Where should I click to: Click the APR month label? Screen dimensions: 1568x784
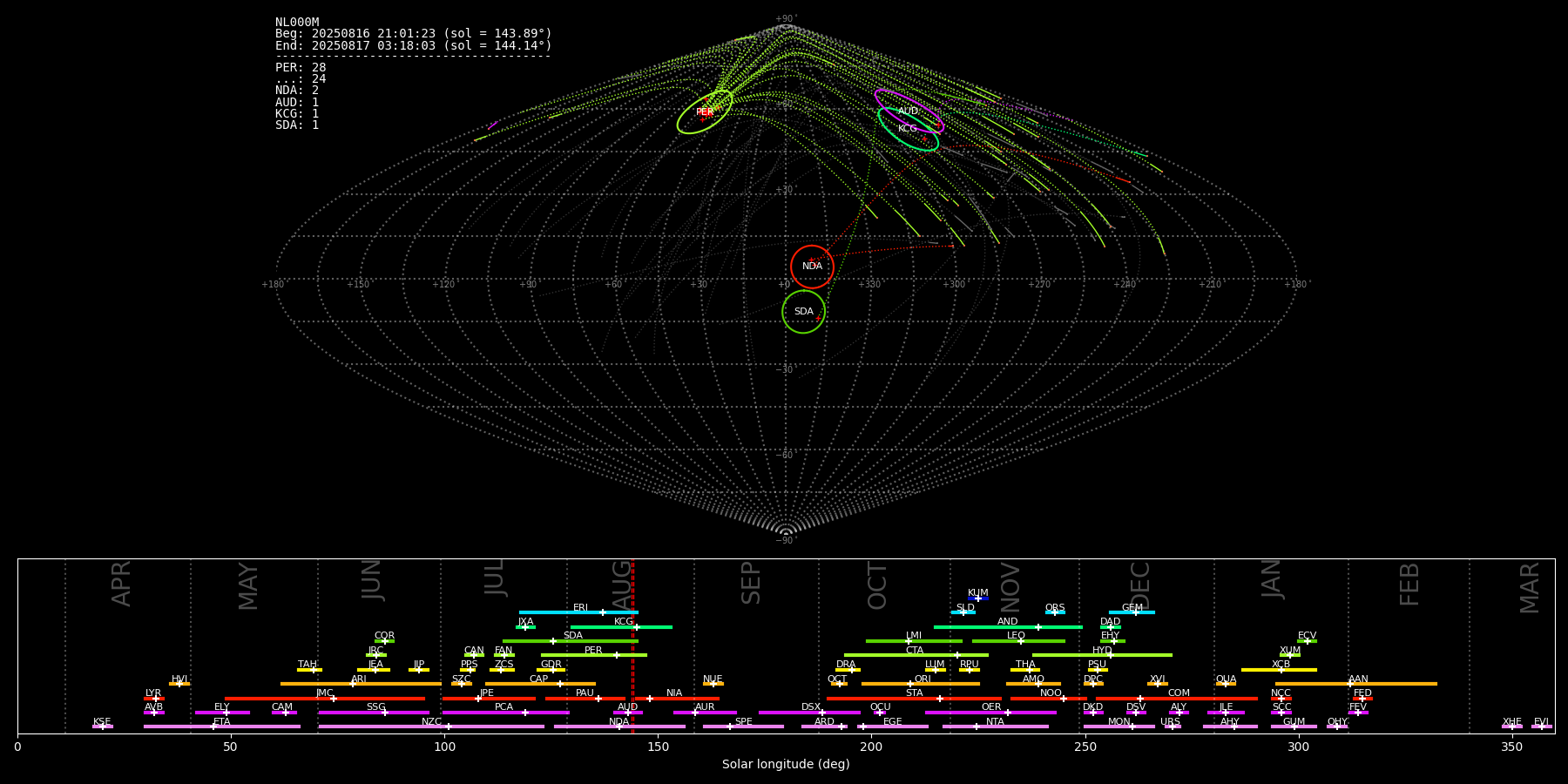click(121, 584)
